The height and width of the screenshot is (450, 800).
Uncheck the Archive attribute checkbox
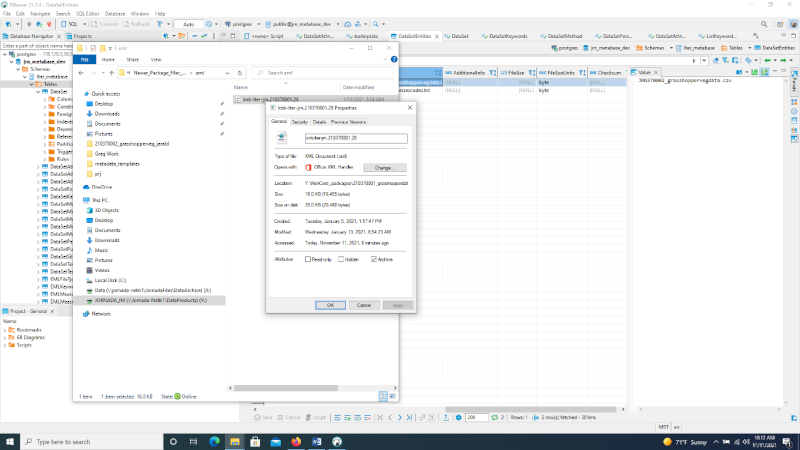tap(373, 259)
